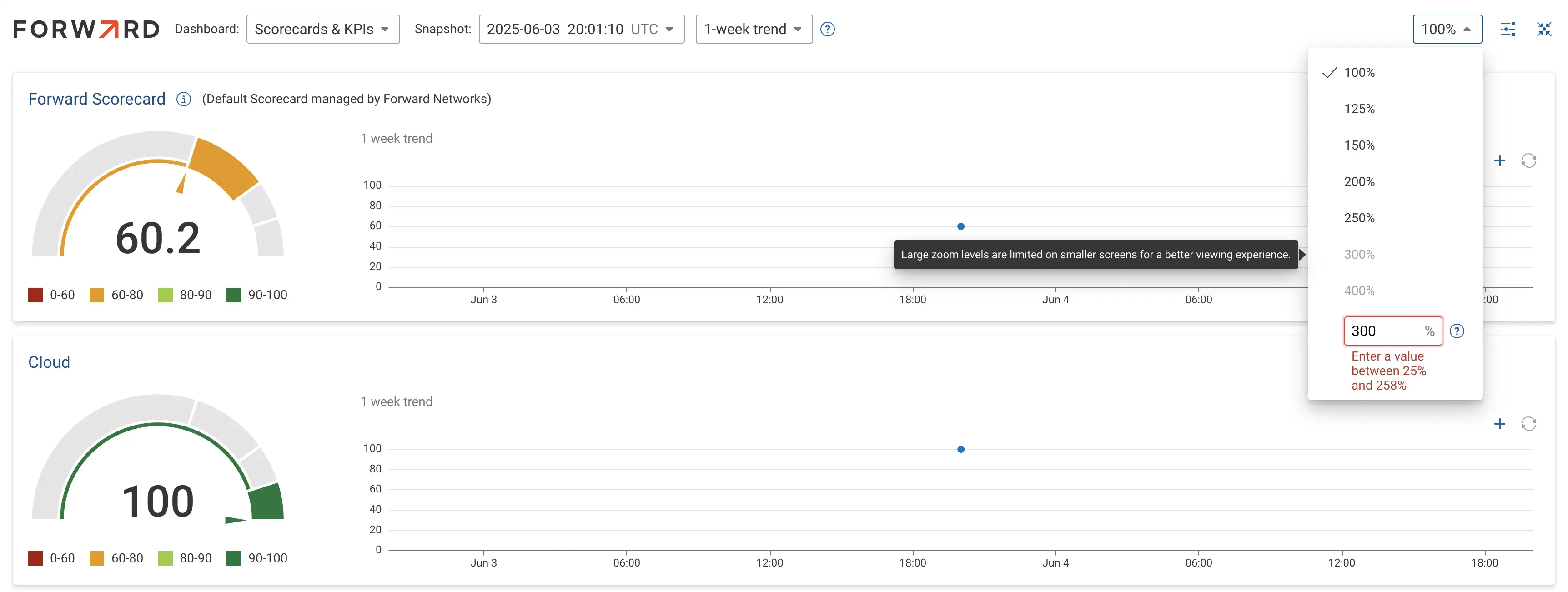This screenshot has height=592, width=1568.
Task: Open the Cloud scorecard title link
Action: tap(49, 363)
